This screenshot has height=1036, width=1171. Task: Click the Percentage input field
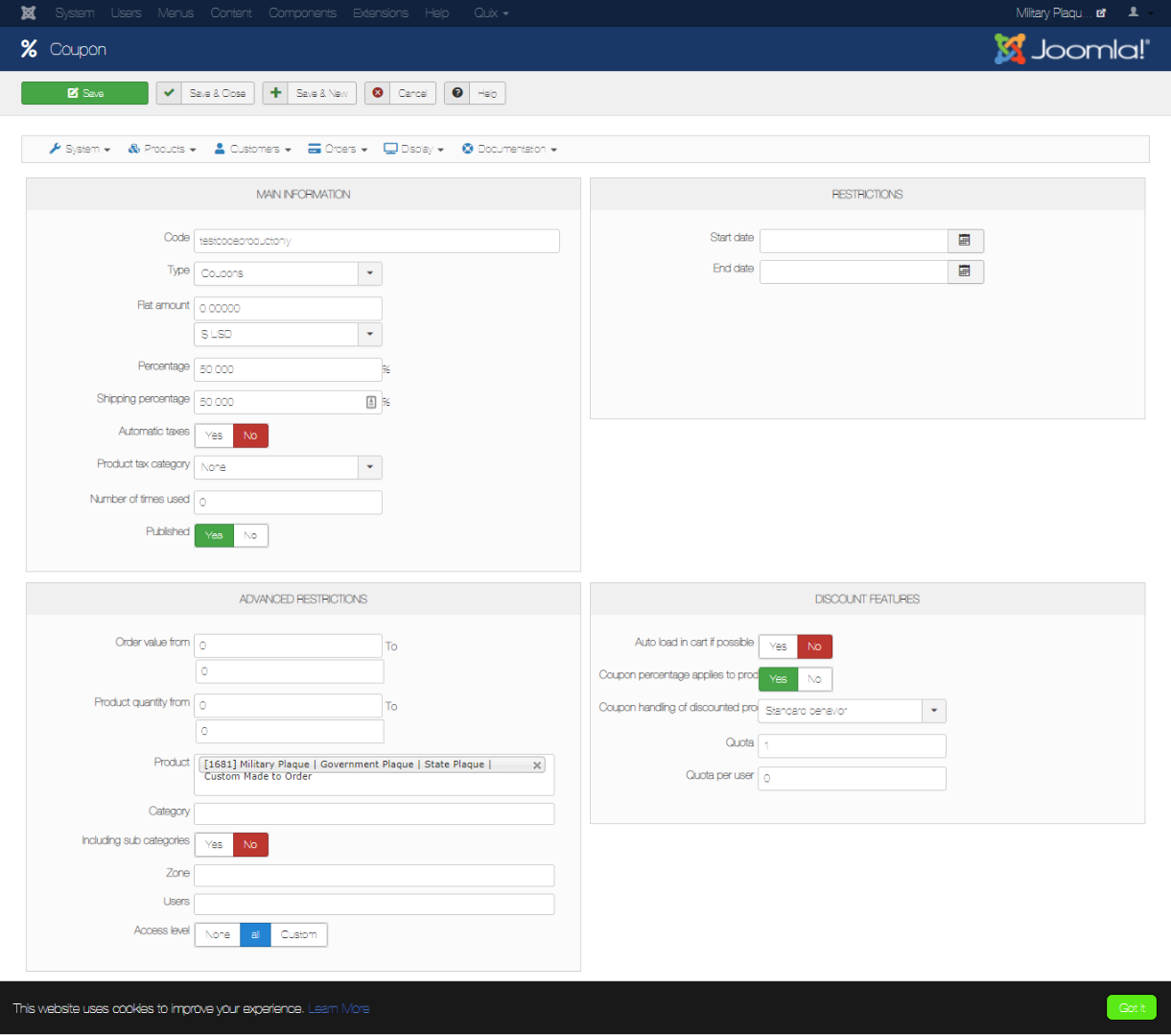(288, 369)
